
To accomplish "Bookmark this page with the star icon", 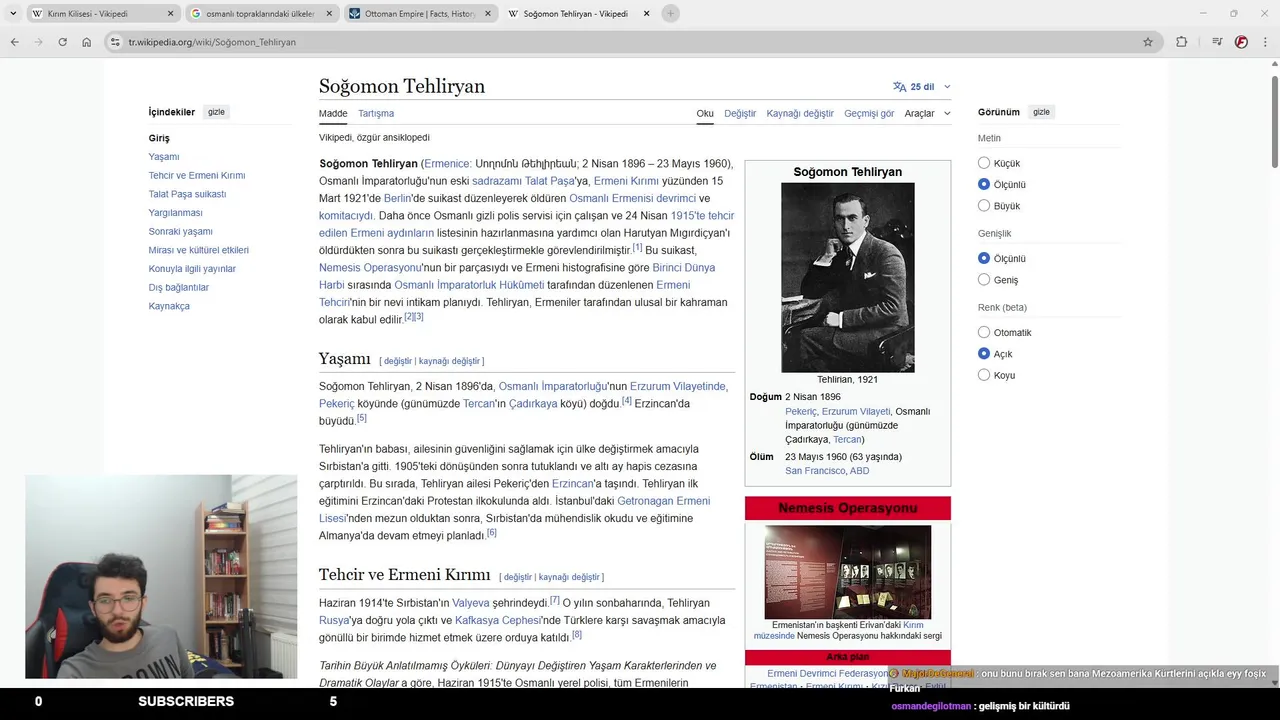I will 1148,42.
